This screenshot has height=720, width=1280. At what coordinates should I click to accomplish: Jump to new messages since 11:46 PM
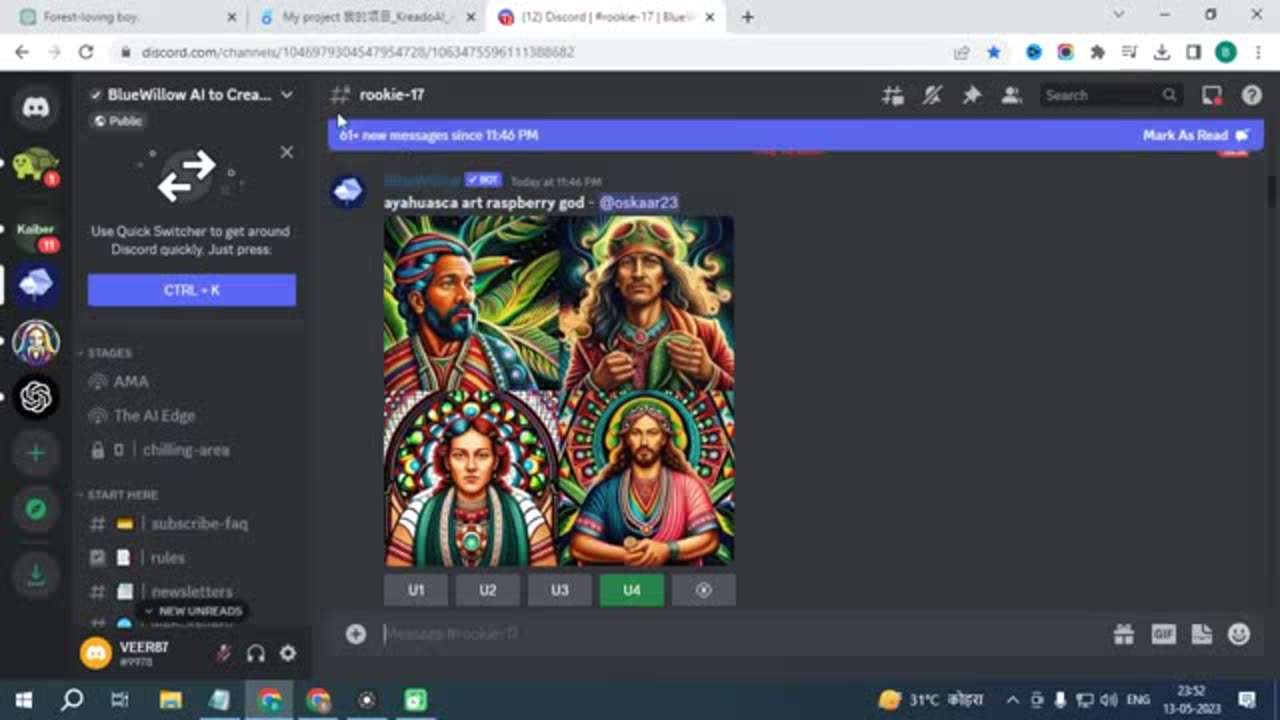click(438, 135)
